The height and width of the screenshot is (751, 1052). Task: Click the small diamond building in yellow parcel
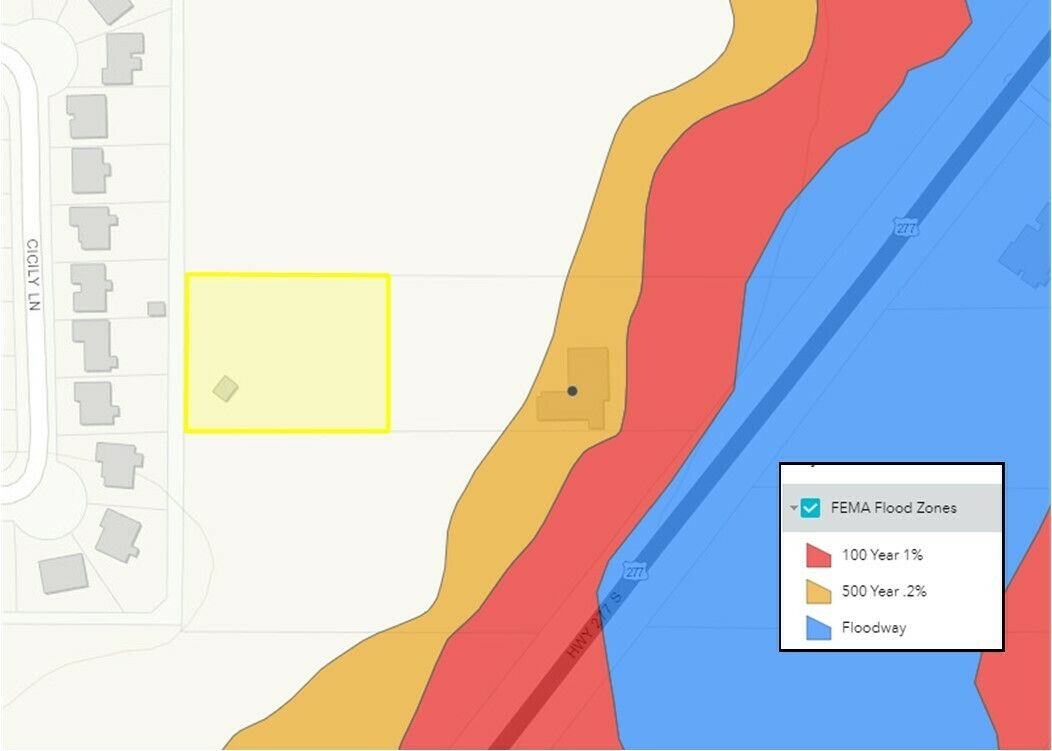click(x=226, y=388)
